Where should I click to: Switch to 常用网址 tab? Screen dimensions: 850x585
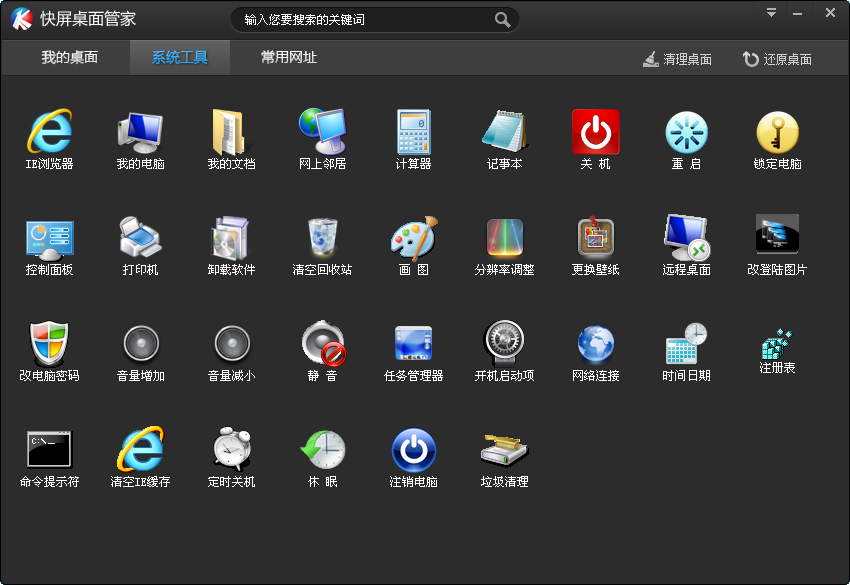(289, 57)
